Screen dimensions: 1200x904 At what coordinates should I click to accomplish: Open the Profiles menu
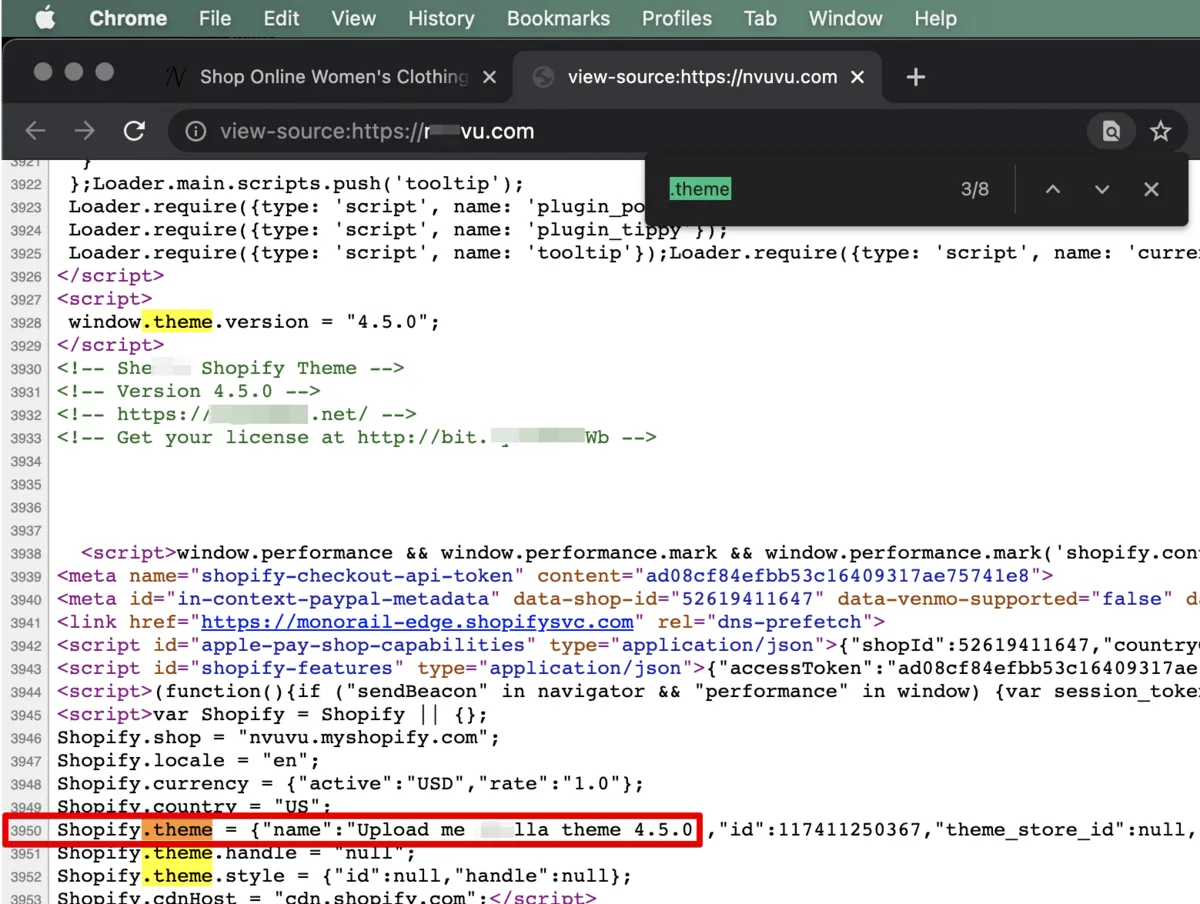click(x=677, y=18)
